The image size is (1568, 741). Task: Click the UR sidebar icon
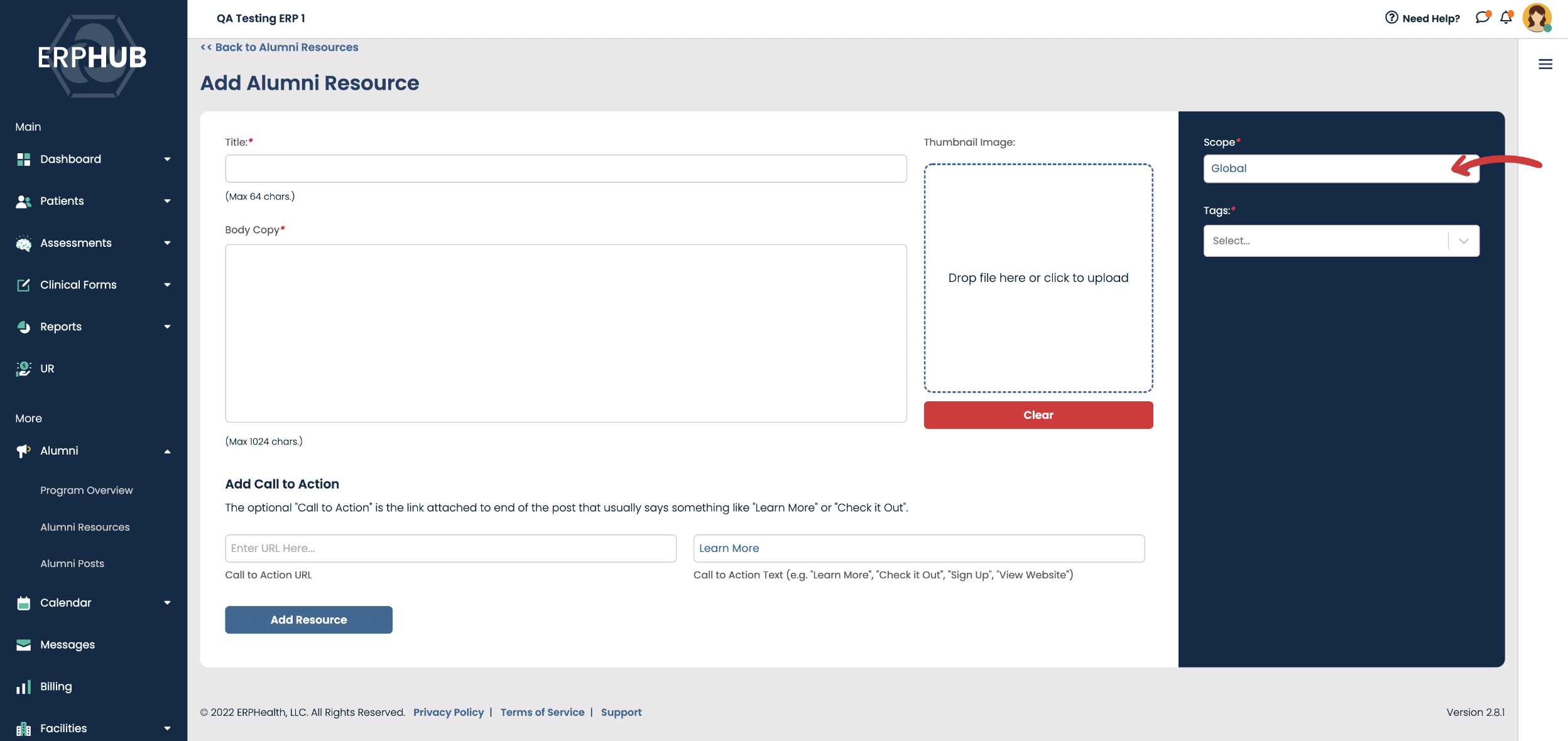pyautogui.click(x=24, y=369)
